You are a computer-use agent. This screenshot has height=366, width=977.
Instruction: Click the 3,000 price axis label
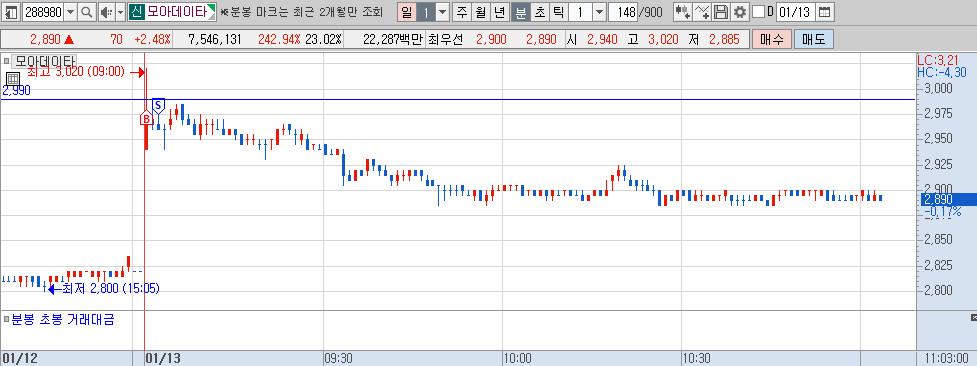coord(937,89)
